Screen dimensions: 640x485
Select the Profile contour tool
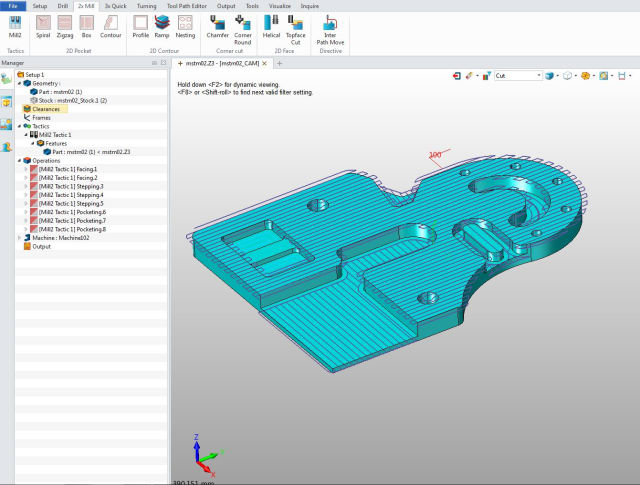click(x=141, y=27)
